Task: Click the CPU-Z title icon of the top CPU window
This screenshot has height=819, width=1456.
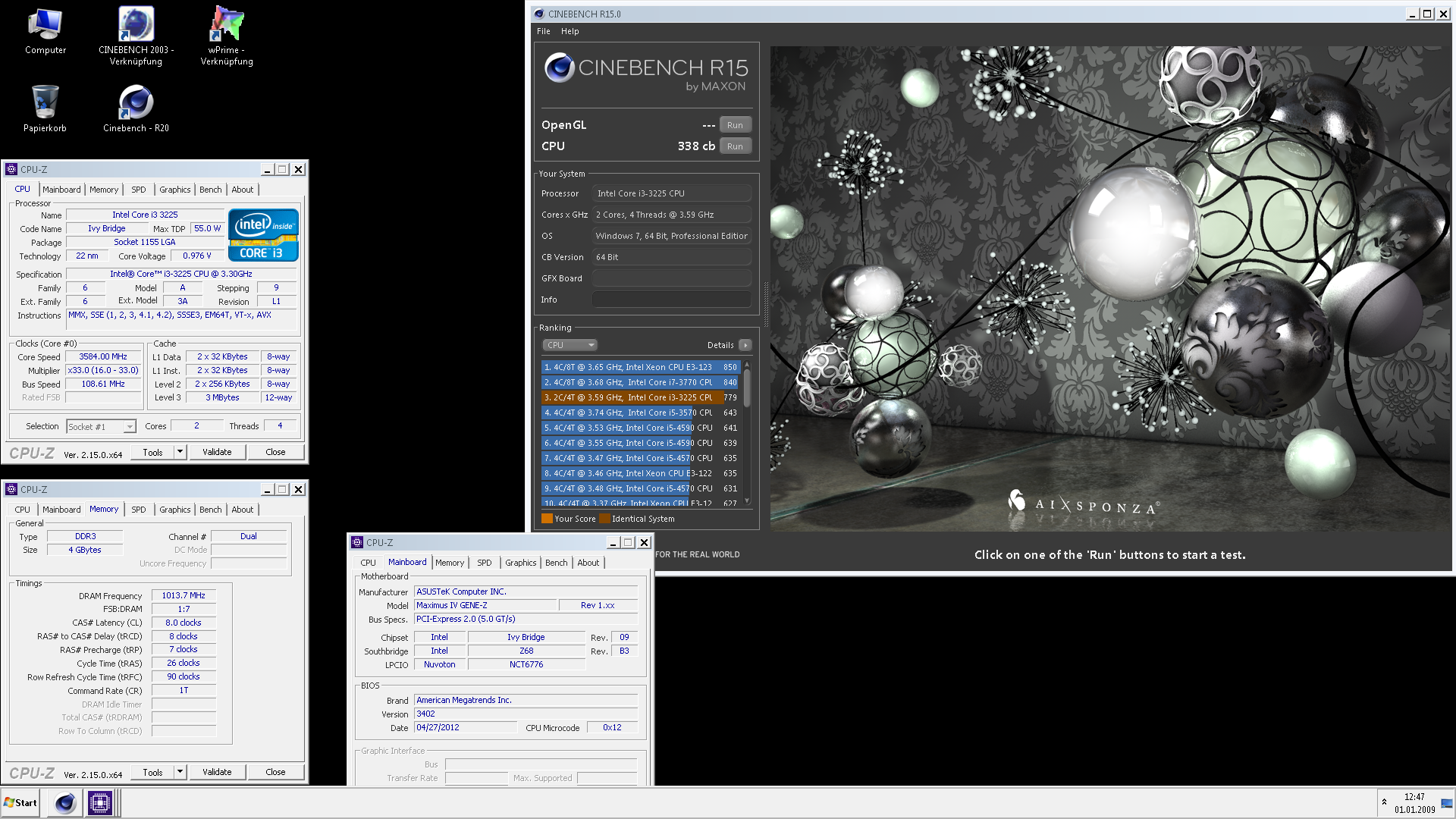Action: coord(11,169)
